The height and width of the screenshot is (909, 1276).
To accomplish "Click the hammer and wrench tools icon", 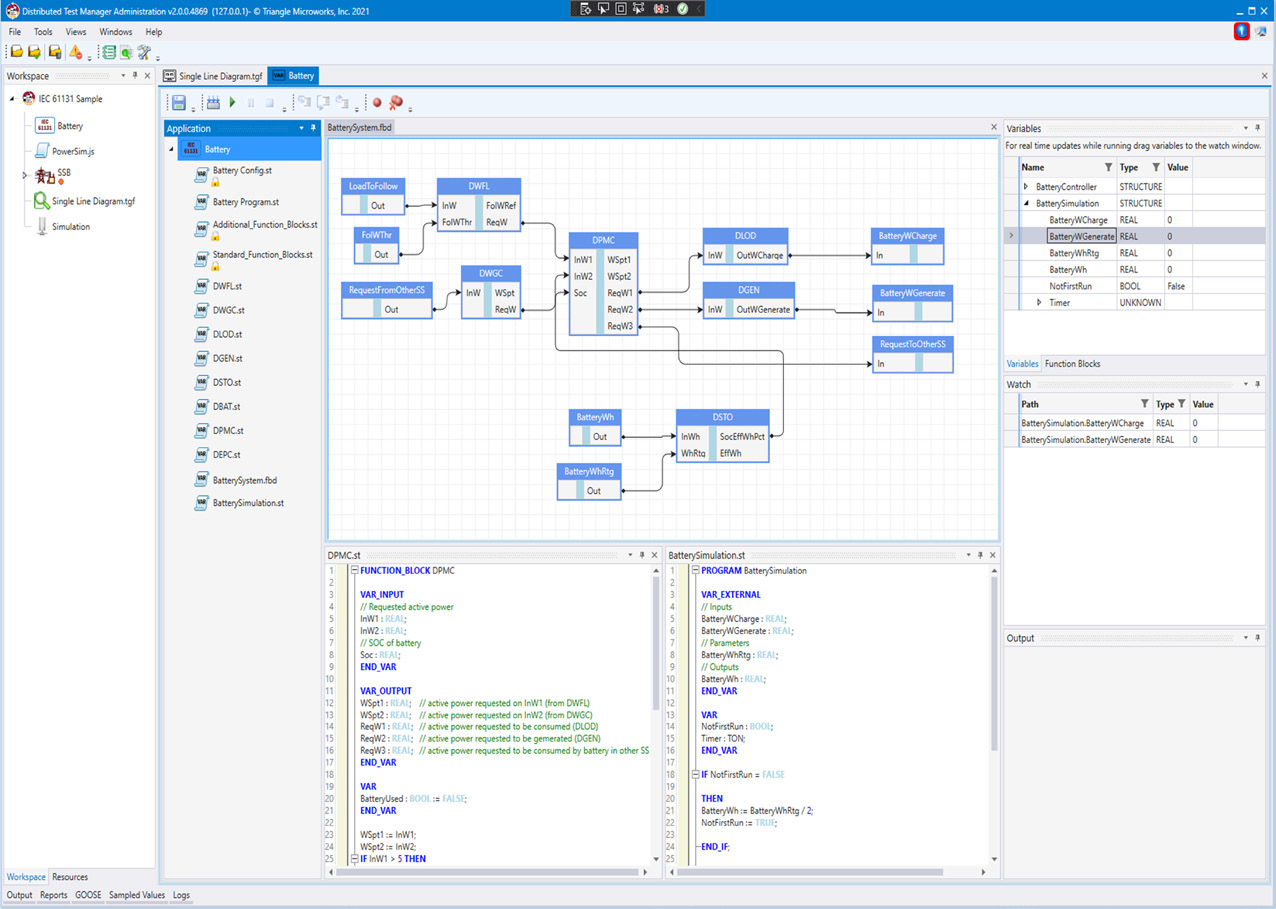I will [x=145, y=52].
